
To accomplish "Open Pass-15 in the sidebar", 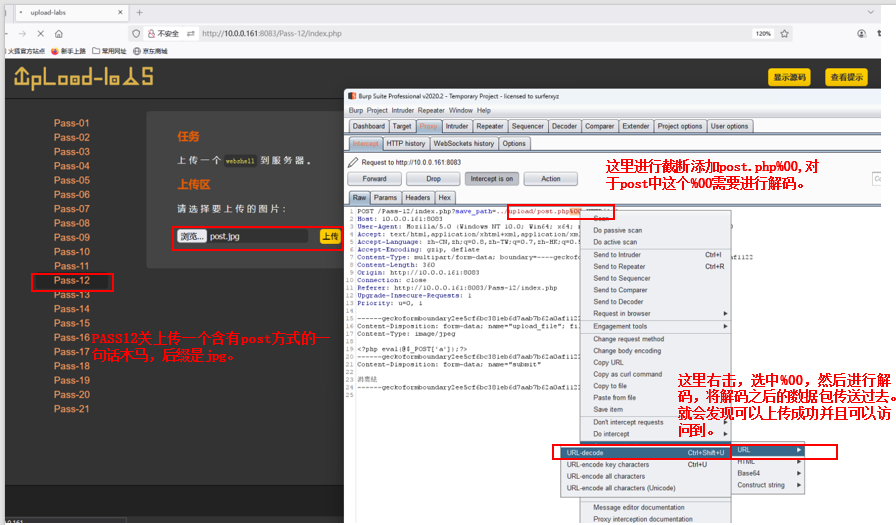I will (71, 323).
